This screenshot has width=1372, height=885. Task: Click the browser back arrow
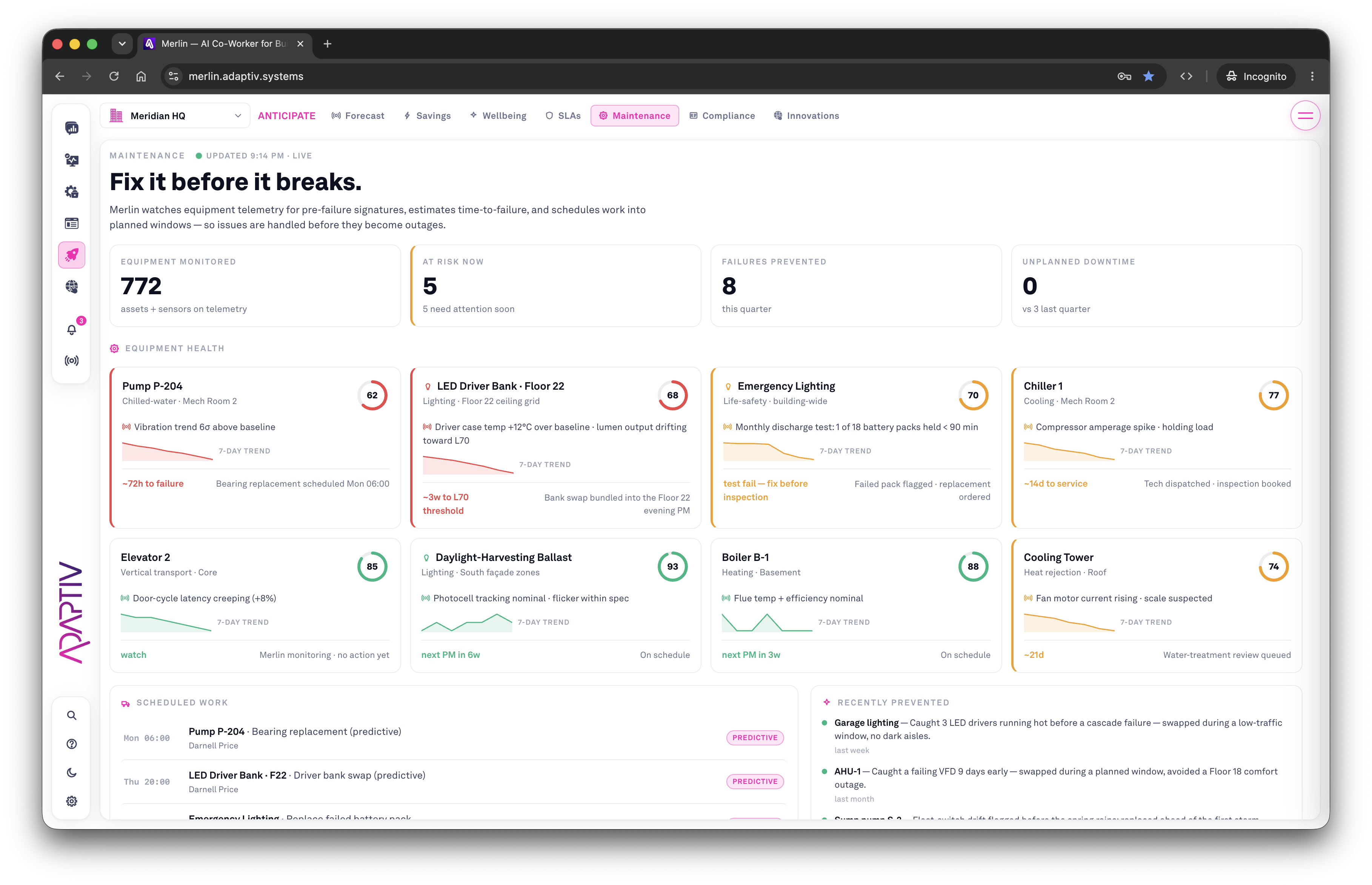[60, 76]
